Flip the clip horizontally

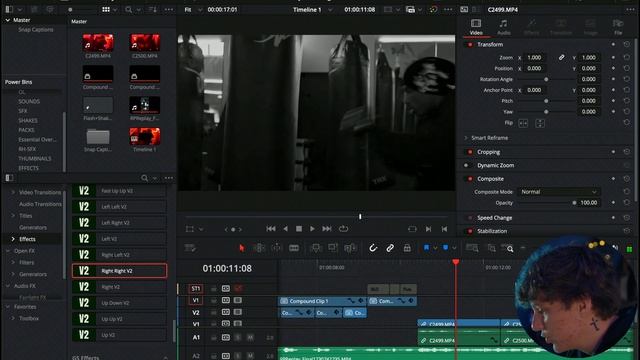[523, 123]
